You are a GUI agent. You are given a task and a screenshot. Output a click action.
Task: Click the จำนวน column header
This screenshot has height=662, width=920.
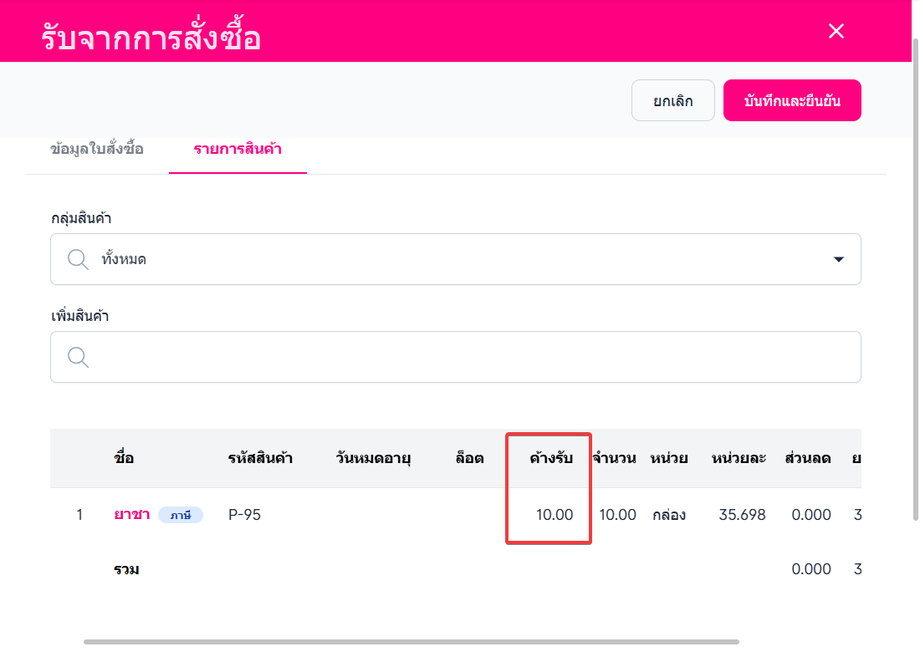point(614,458)
